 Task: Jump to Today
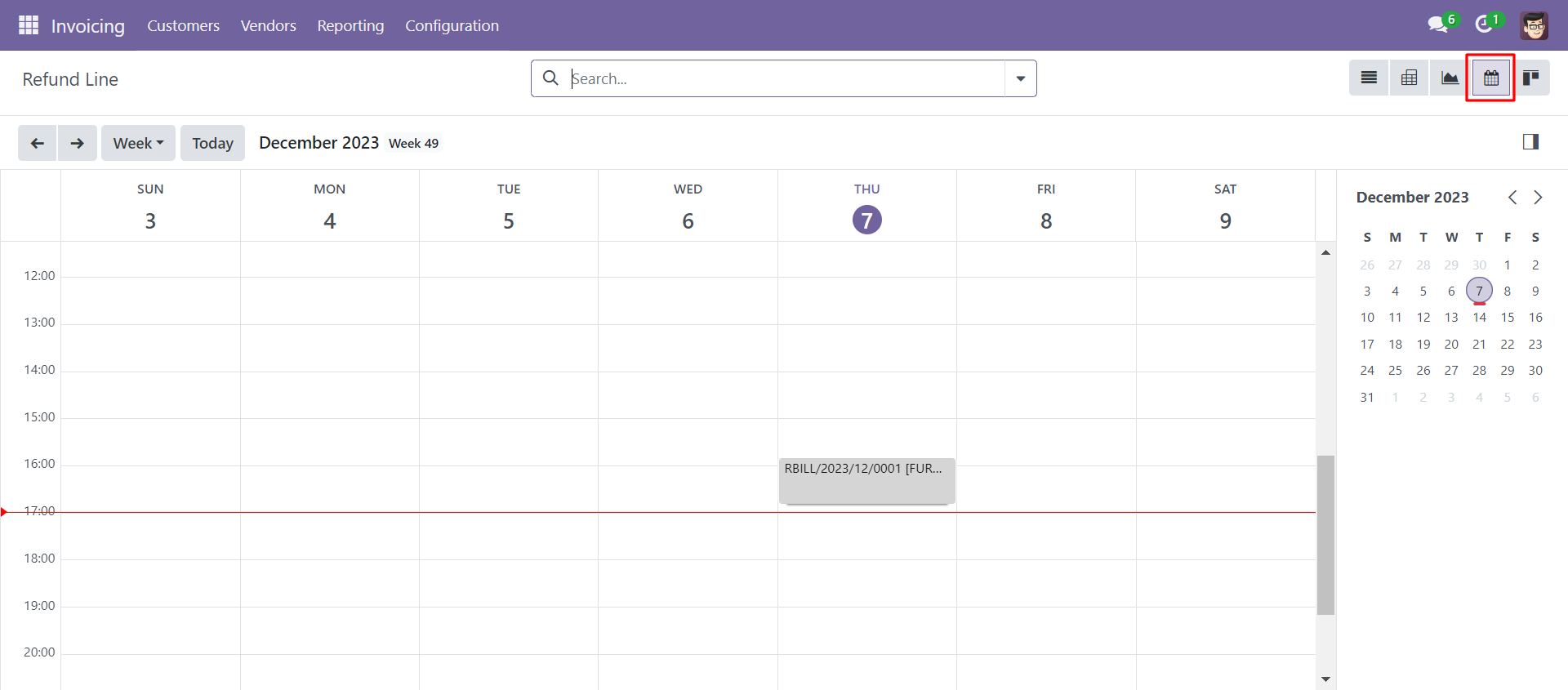(x=212, y=143)
